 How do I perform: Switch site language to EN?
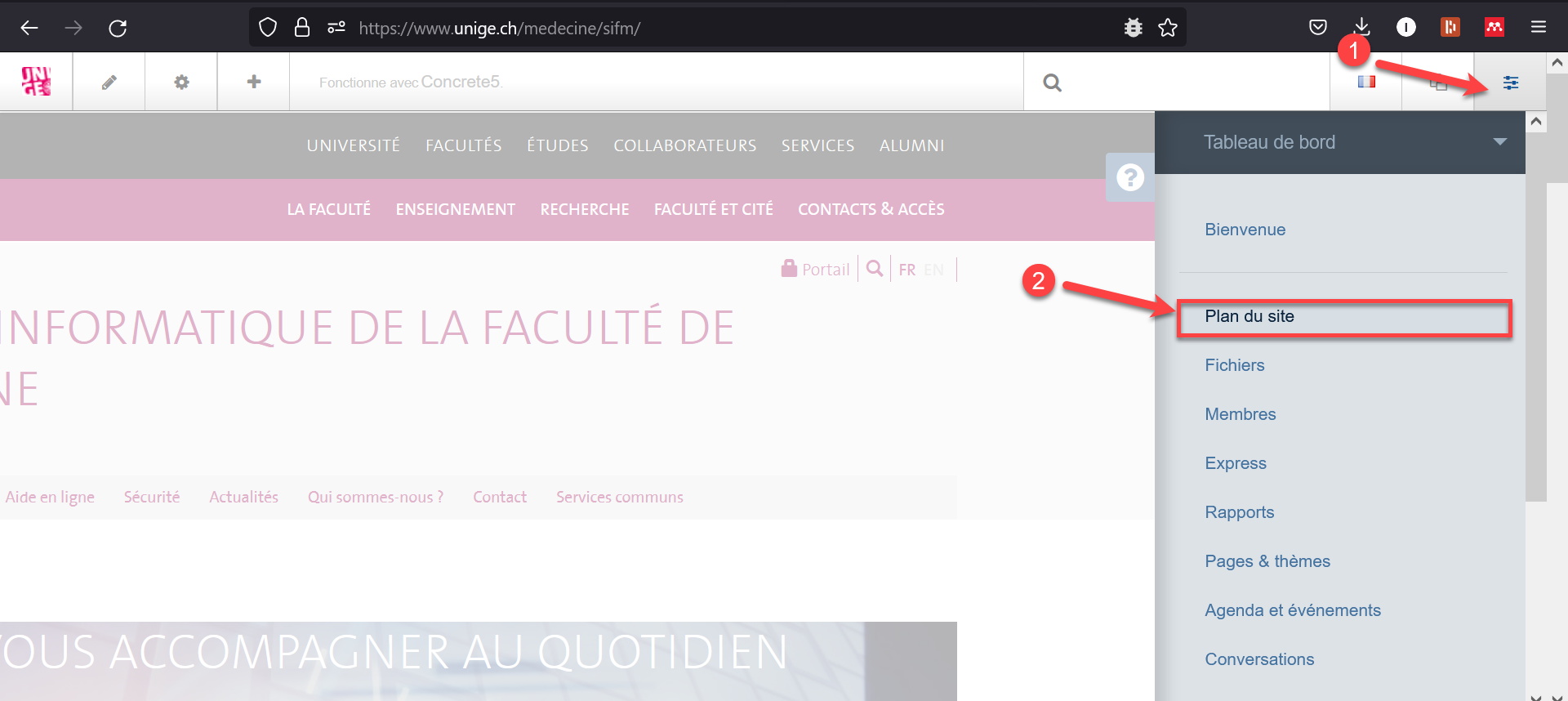point(933,270)
